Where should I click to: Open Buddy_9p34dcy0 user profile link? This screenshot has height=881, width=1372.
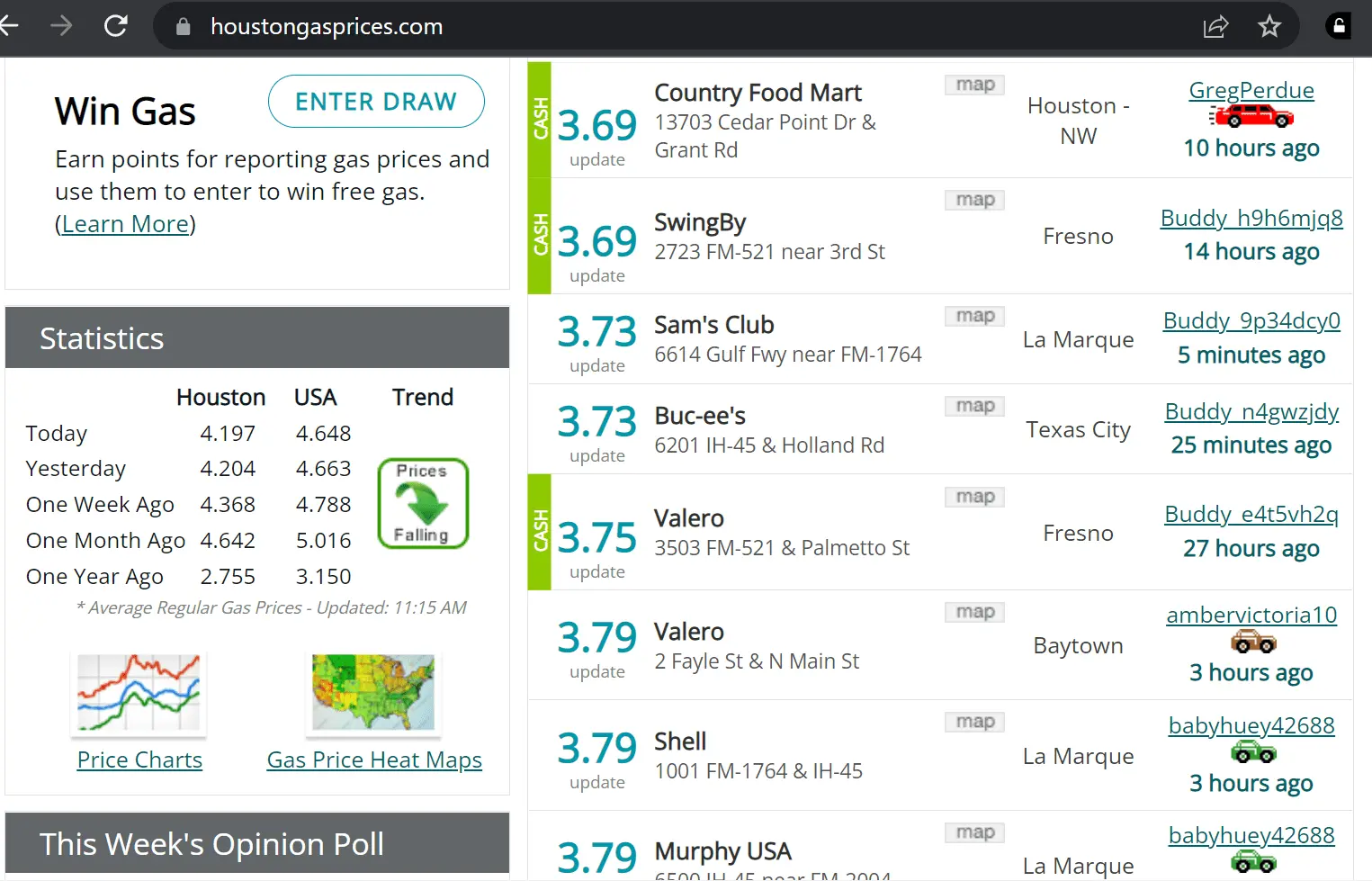(x=1251, y=321)
